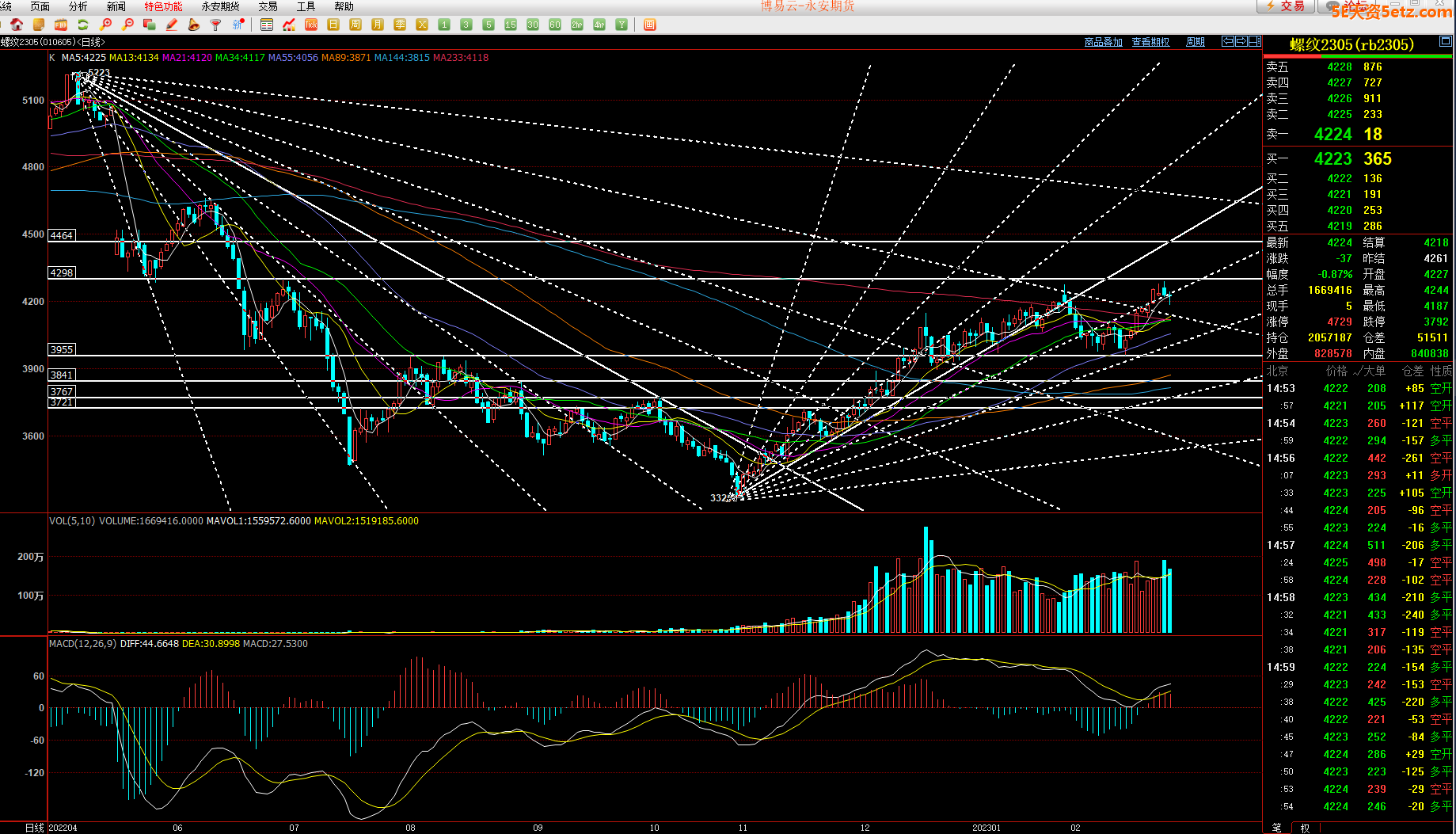Image resolution: width=1456 pixels, height=834 pixels.
Task: Click the 14:53 trade row in tick list
Action: tap(1359, 389)
